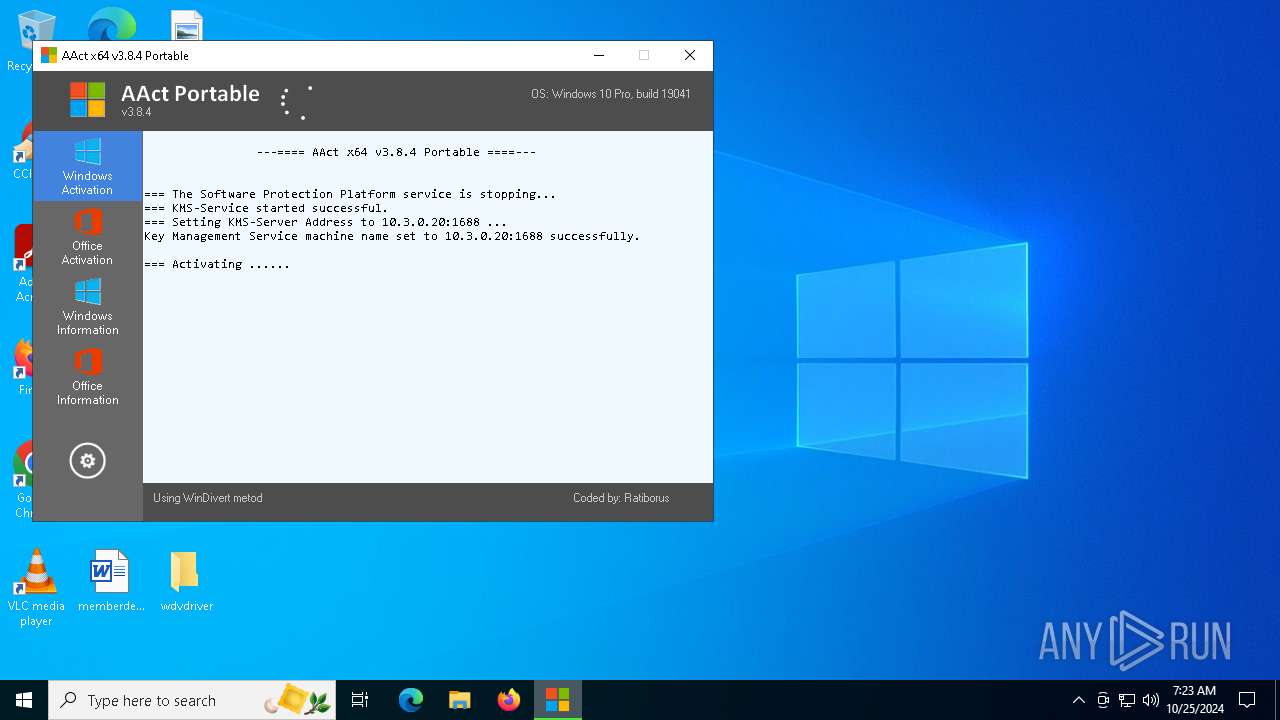1280x720 pixels.
Task: Open VLC media player shortcut
Action: (36, 588)
